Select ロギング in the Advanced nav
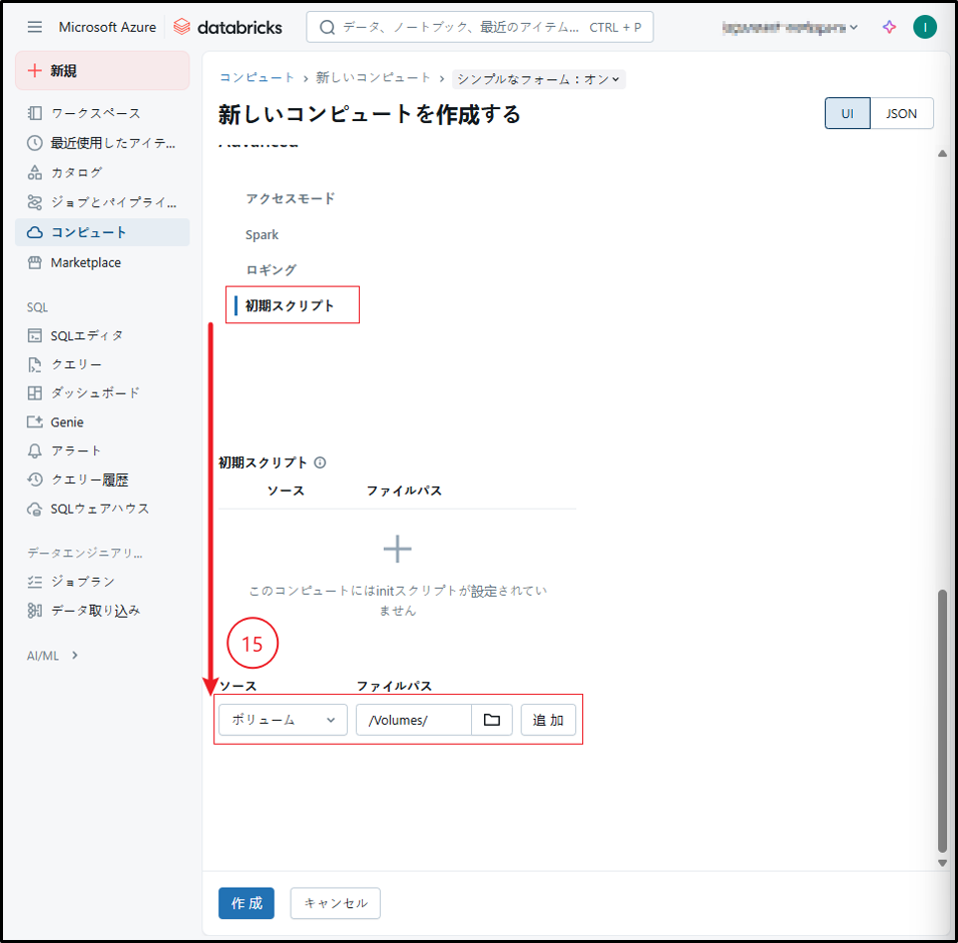Screen dimensions: 958x943 [271, 270]
